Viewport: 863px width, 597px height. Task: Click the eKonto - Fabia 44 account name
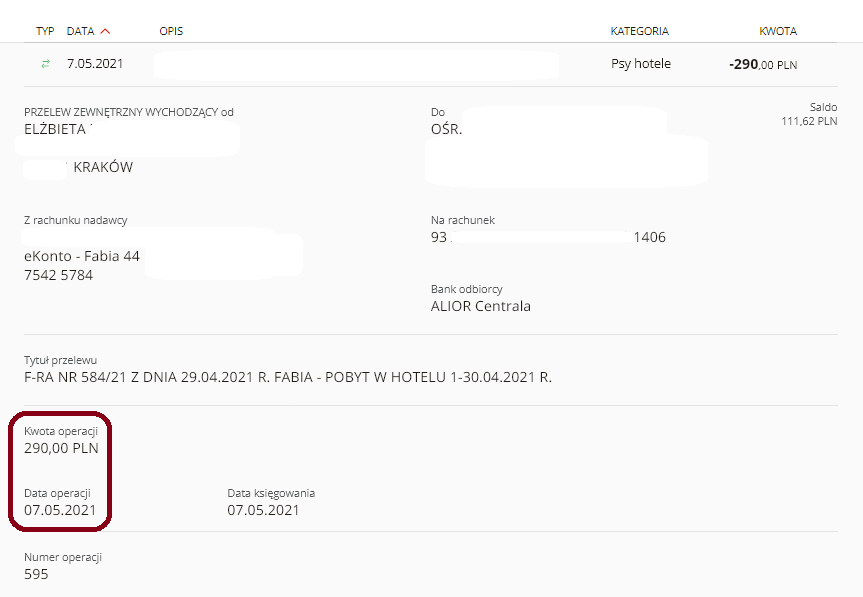pos(82,256)
